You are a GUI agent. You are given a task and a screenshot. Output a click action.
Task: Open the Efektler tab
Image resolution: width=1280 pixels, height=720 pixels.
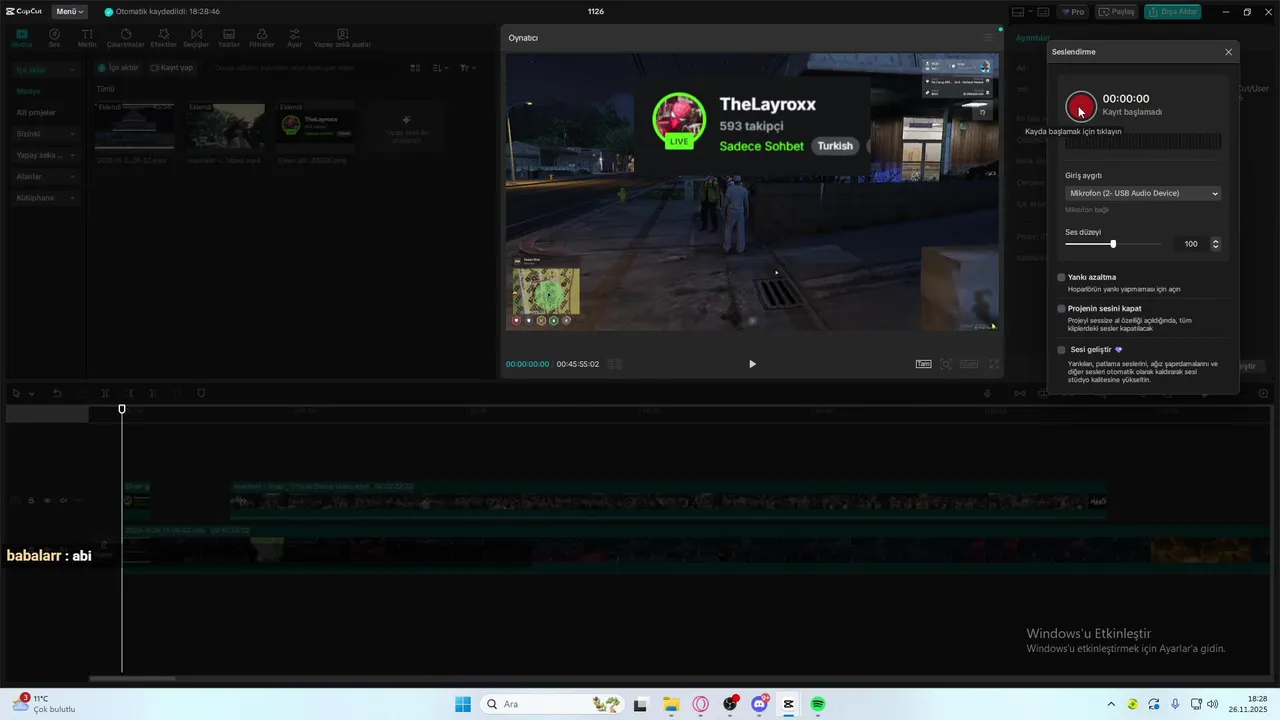tap(163, 38)
